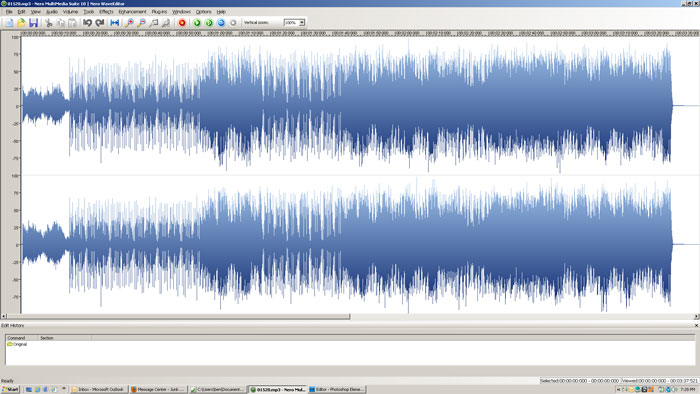Click the blue loop playback button

click(221, 23)
